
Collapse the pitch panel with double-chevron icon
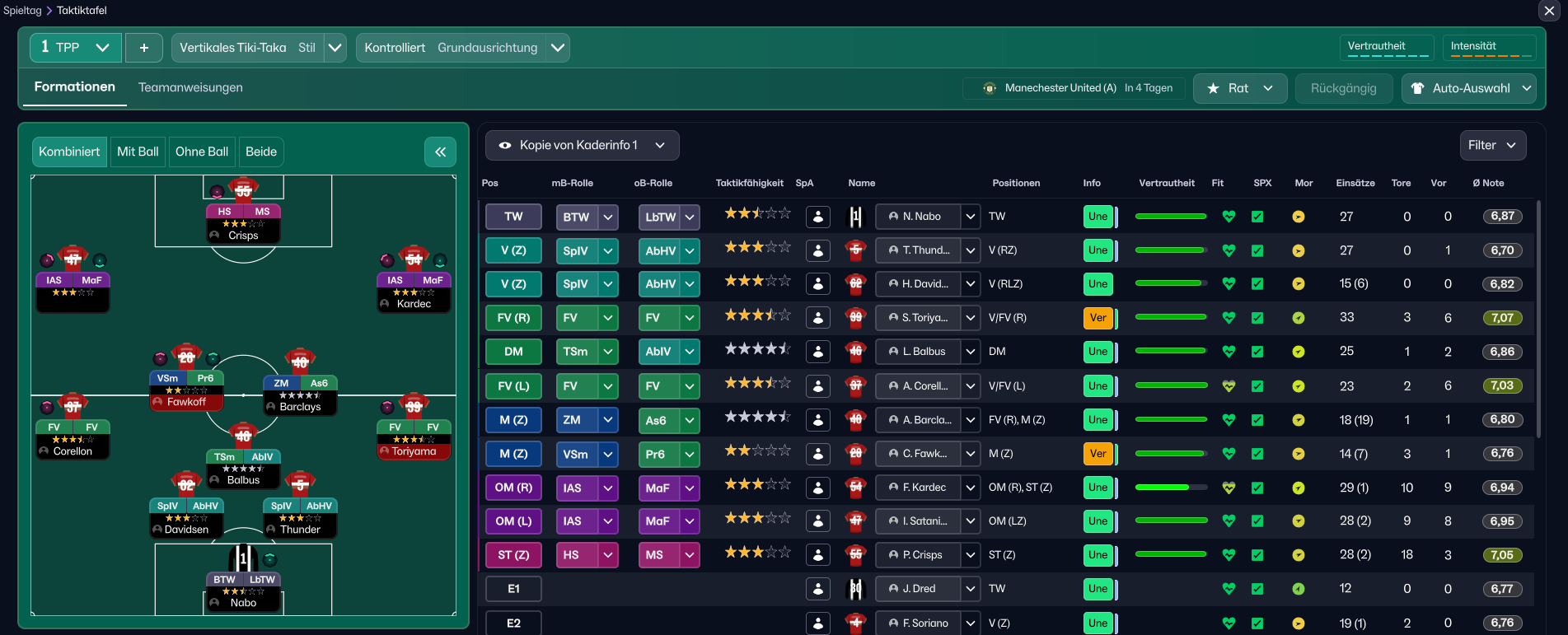[x=440, y=152]
